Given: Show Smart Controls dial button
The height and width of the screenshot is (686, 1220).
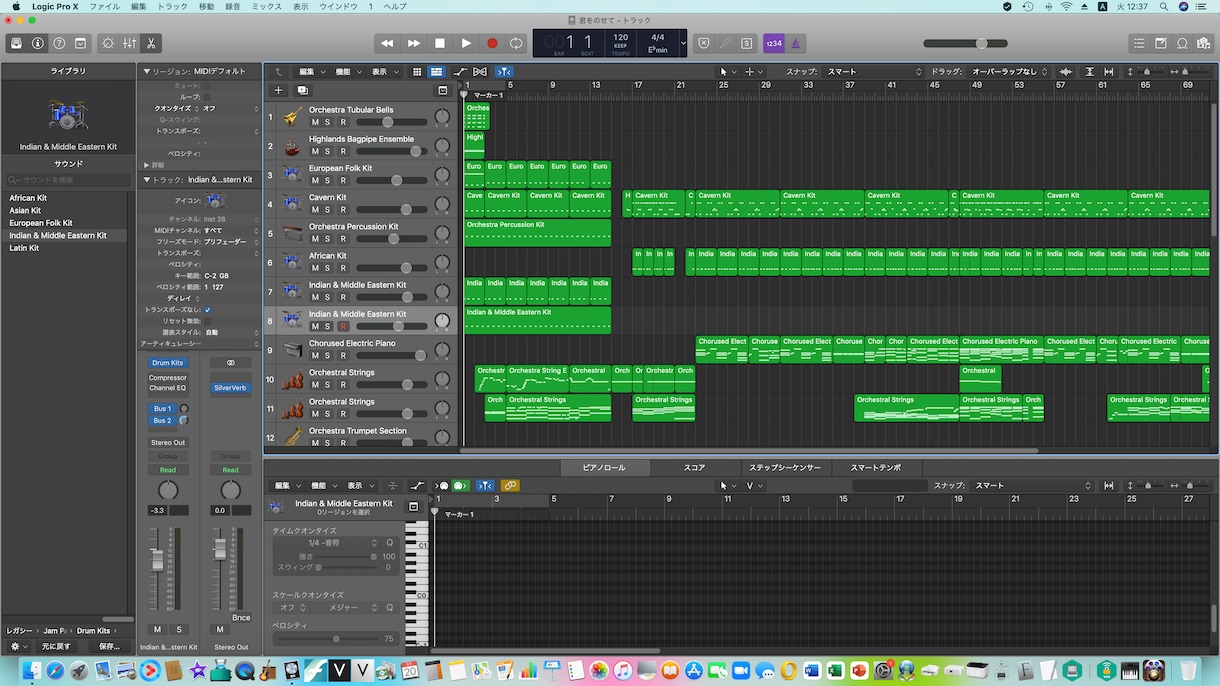Looking at the screenshot, I should (x=108, y=43).
